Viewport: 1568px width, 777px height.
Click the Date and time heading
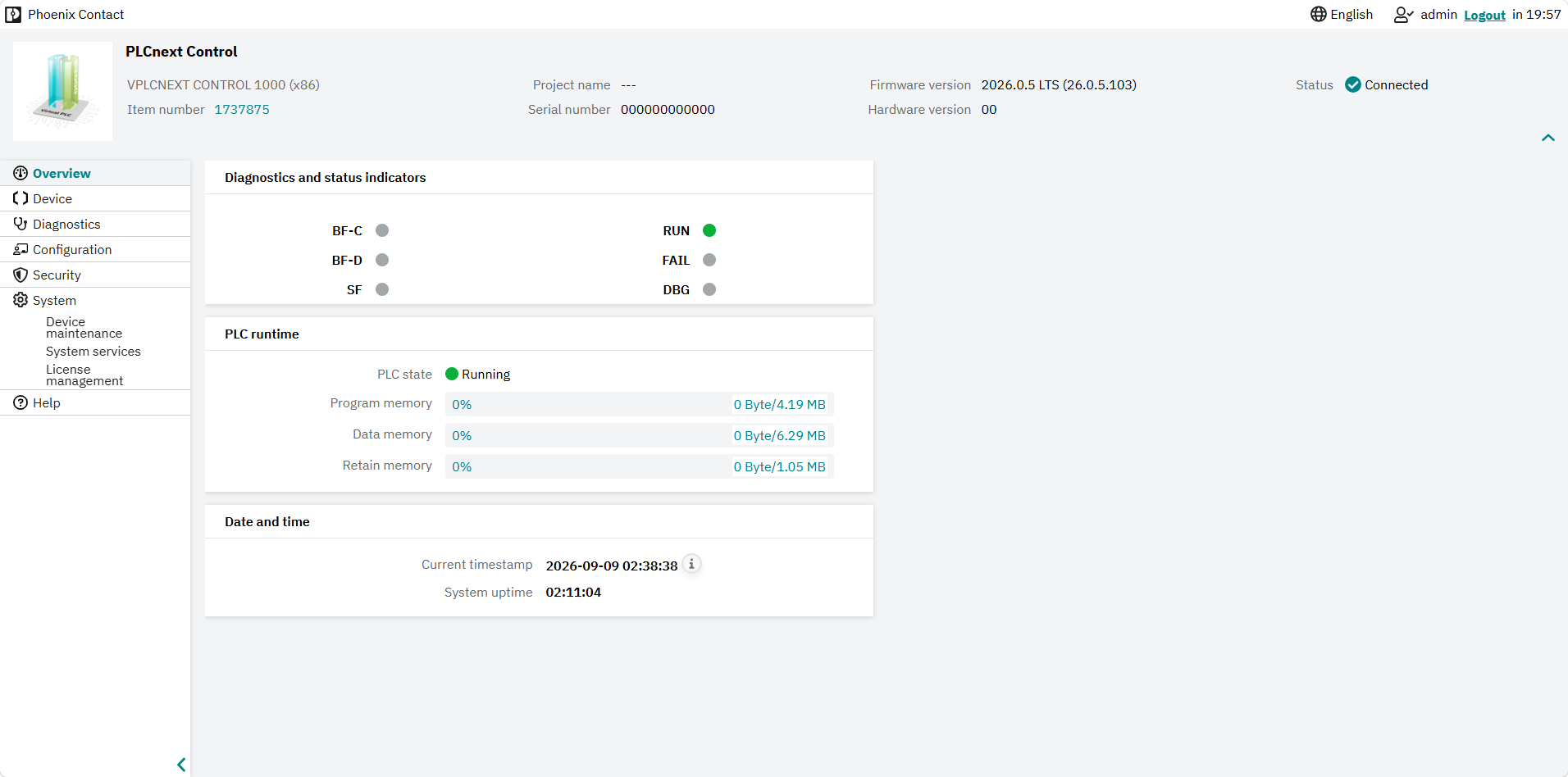coord(267,521)
